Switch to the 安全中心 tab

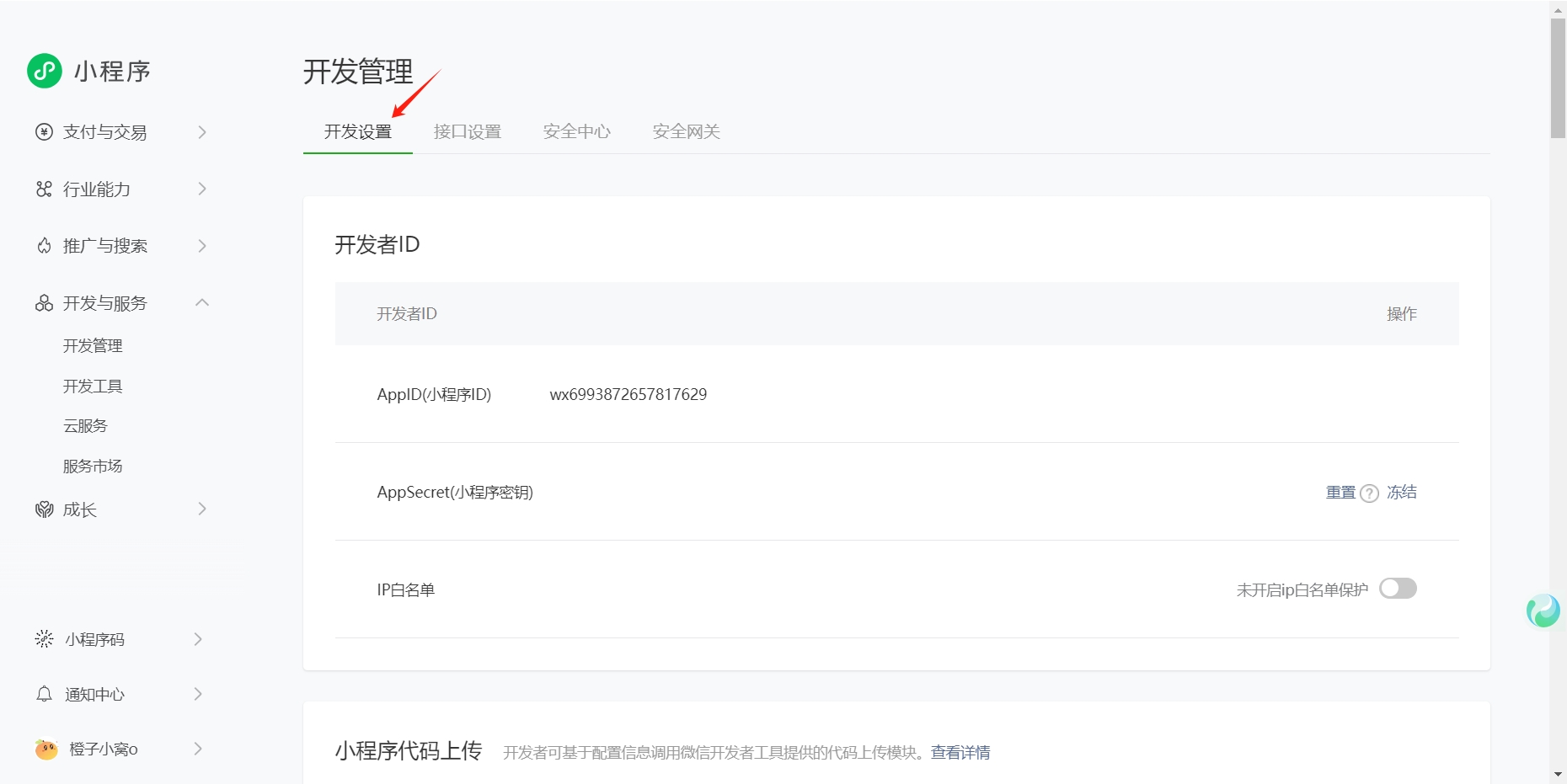577,131
